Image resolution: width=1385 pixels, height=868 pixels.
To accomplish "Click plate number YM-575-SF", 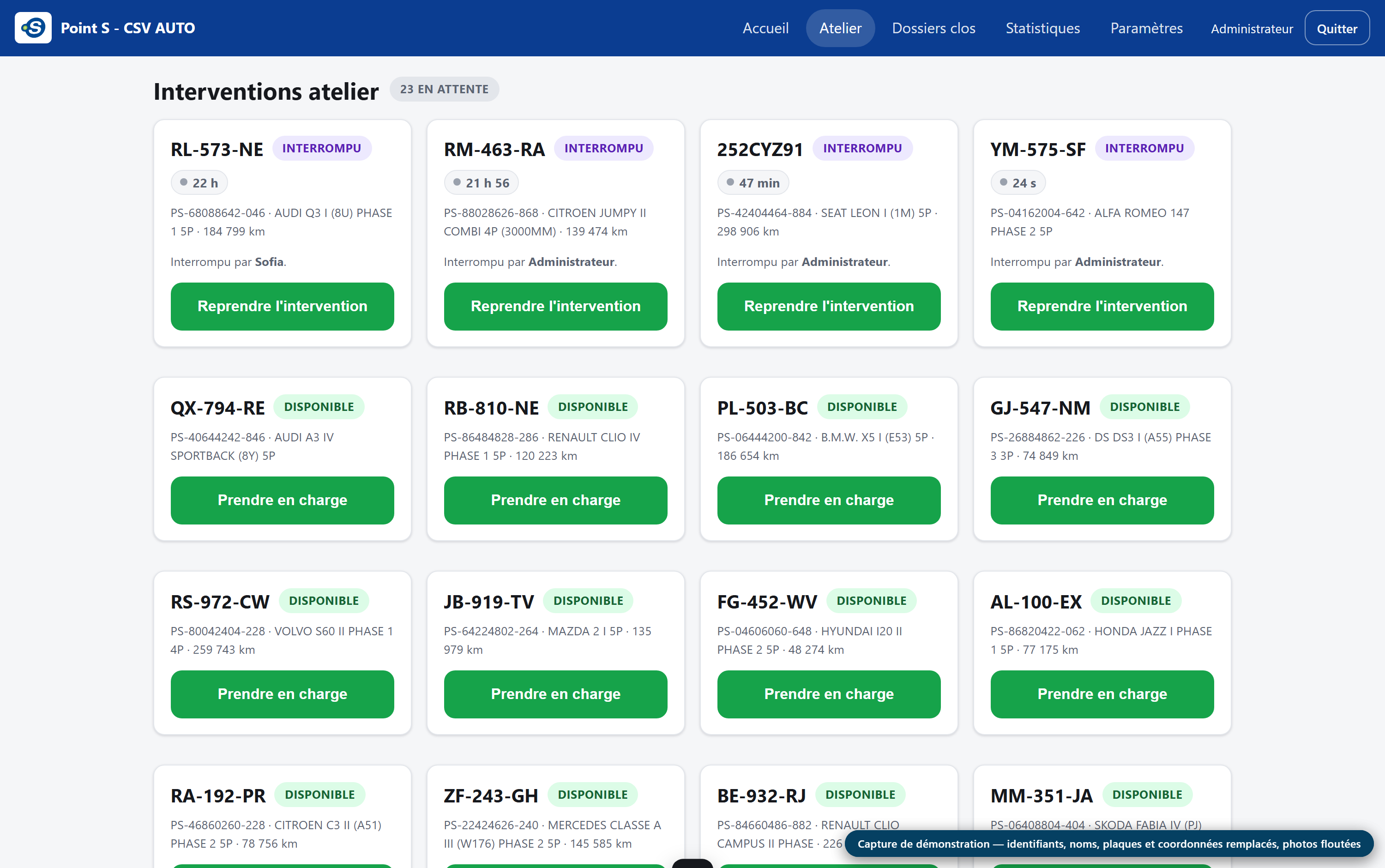I will coord(1037,149).
